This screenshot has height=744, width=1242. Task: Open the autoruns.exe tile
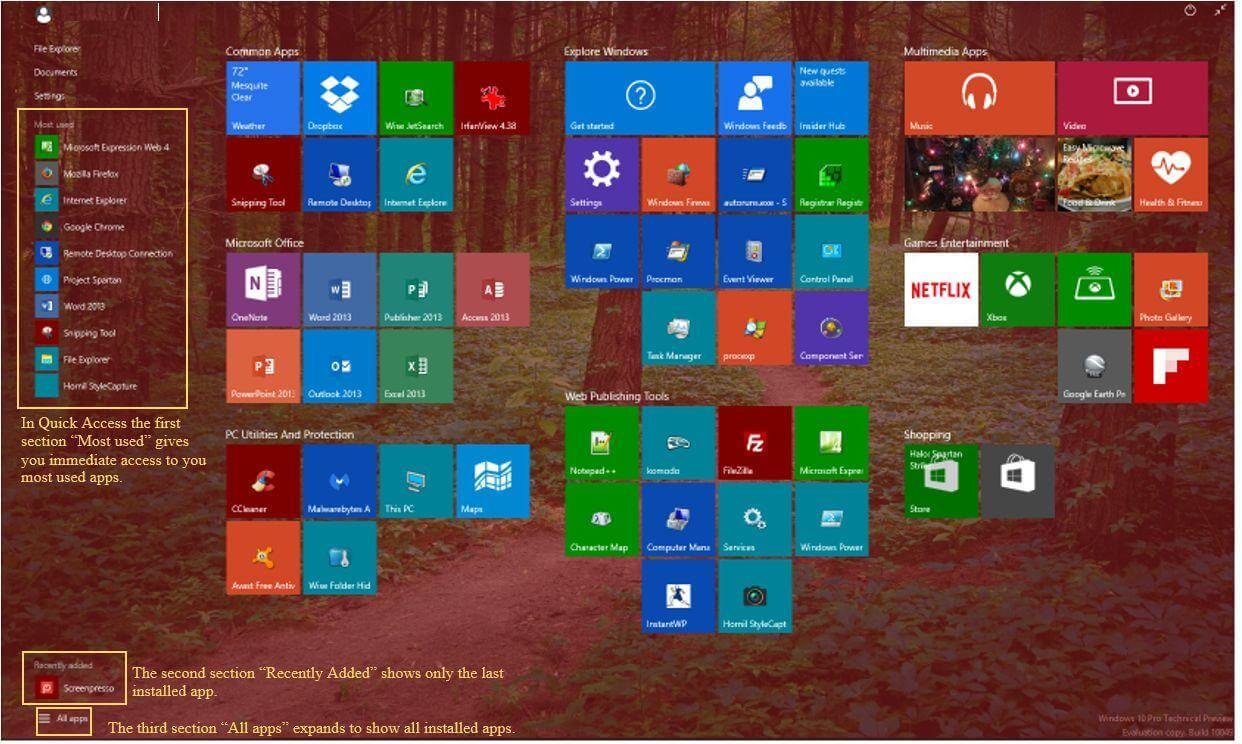point(755,175)
